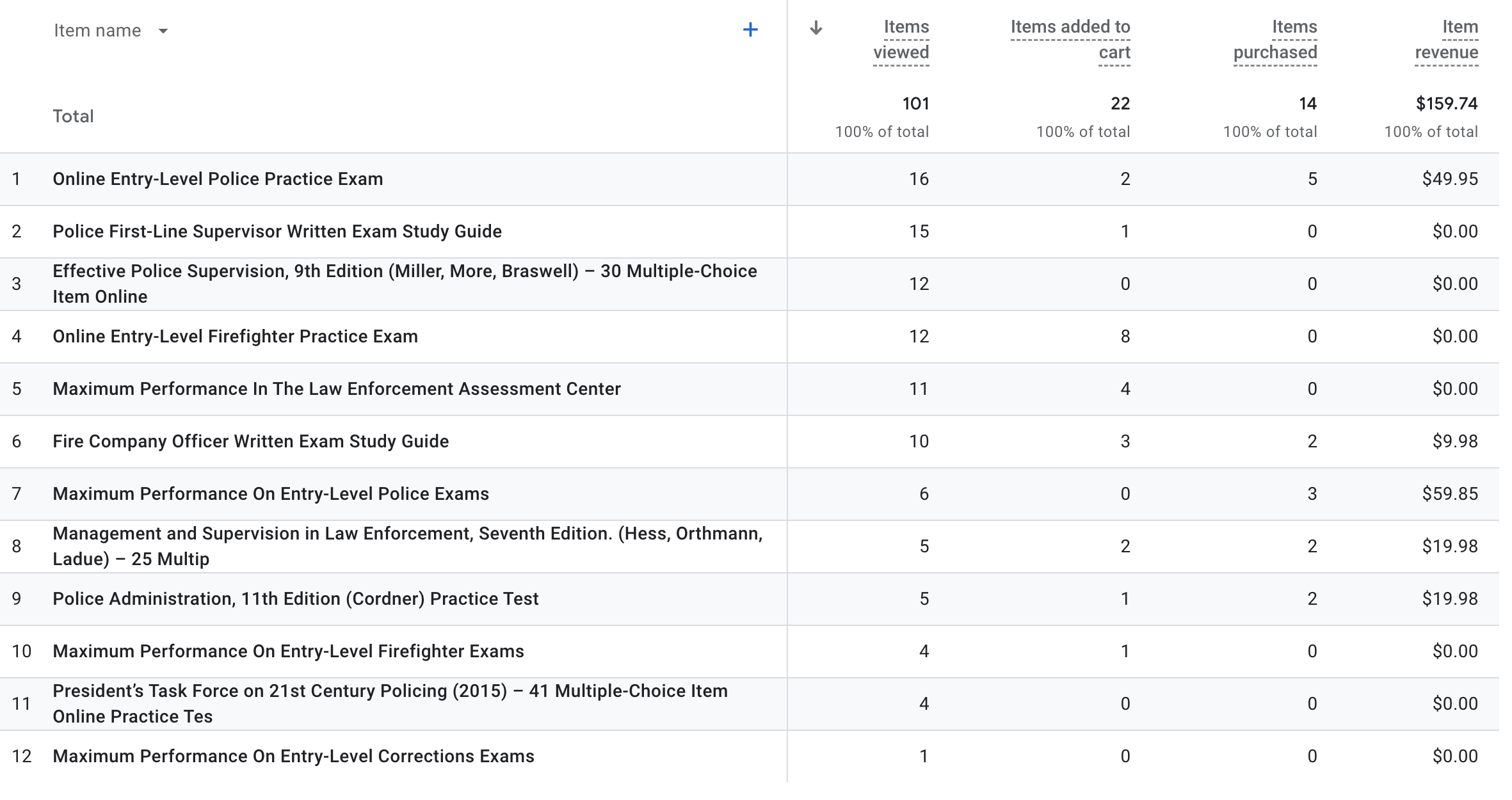Select Online Entry-Level Police Practice Exam row
Screen dimensions: 1512x800
pyautogui.click(x=218, y=179)
